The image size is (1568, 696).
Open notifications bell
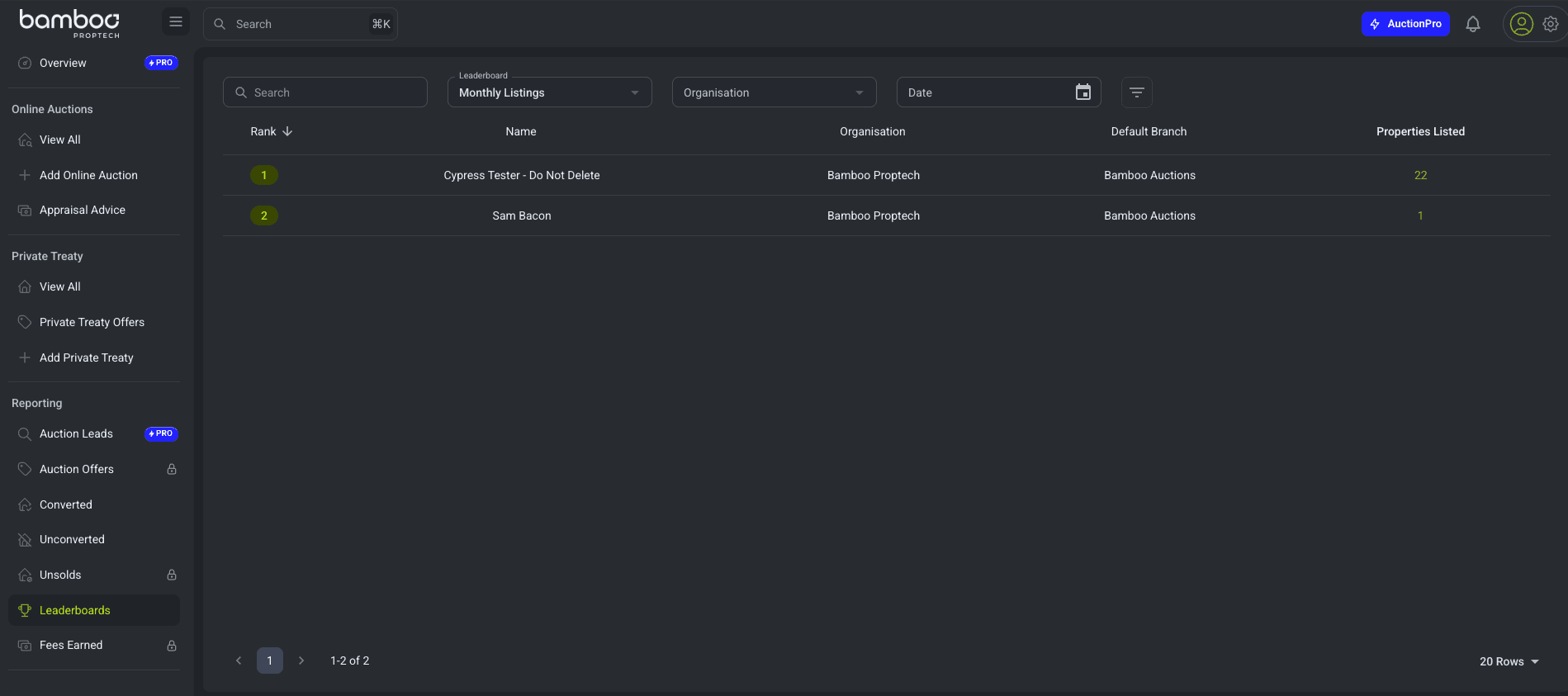pyautogui.click(x=1473, y=24)
